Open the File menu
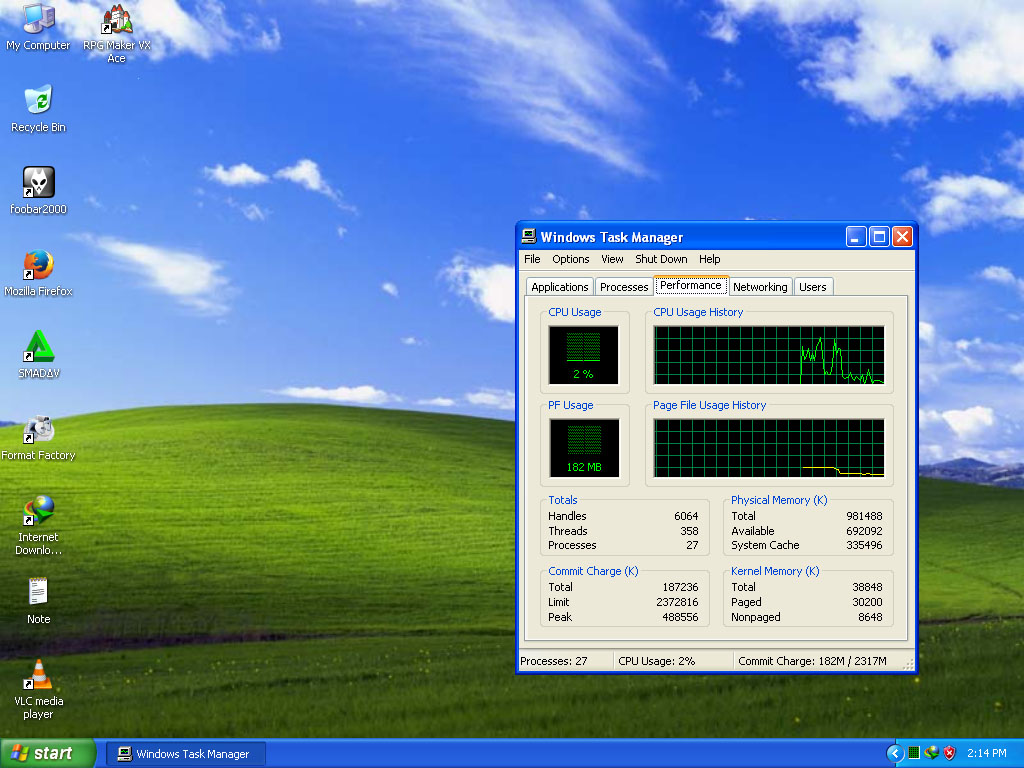 tap(532, 259)
